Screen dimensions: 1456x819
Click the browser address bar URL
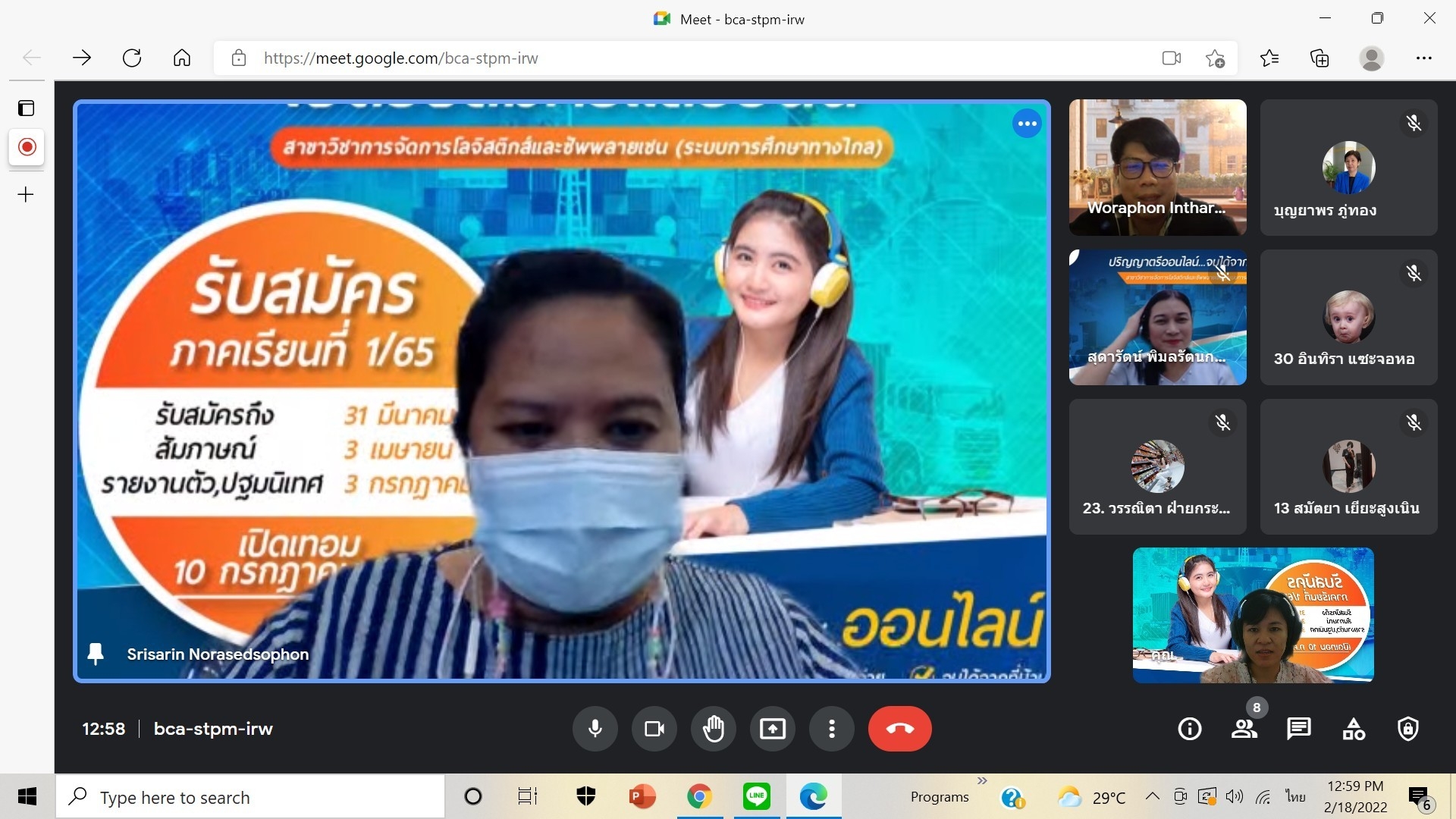400,58
